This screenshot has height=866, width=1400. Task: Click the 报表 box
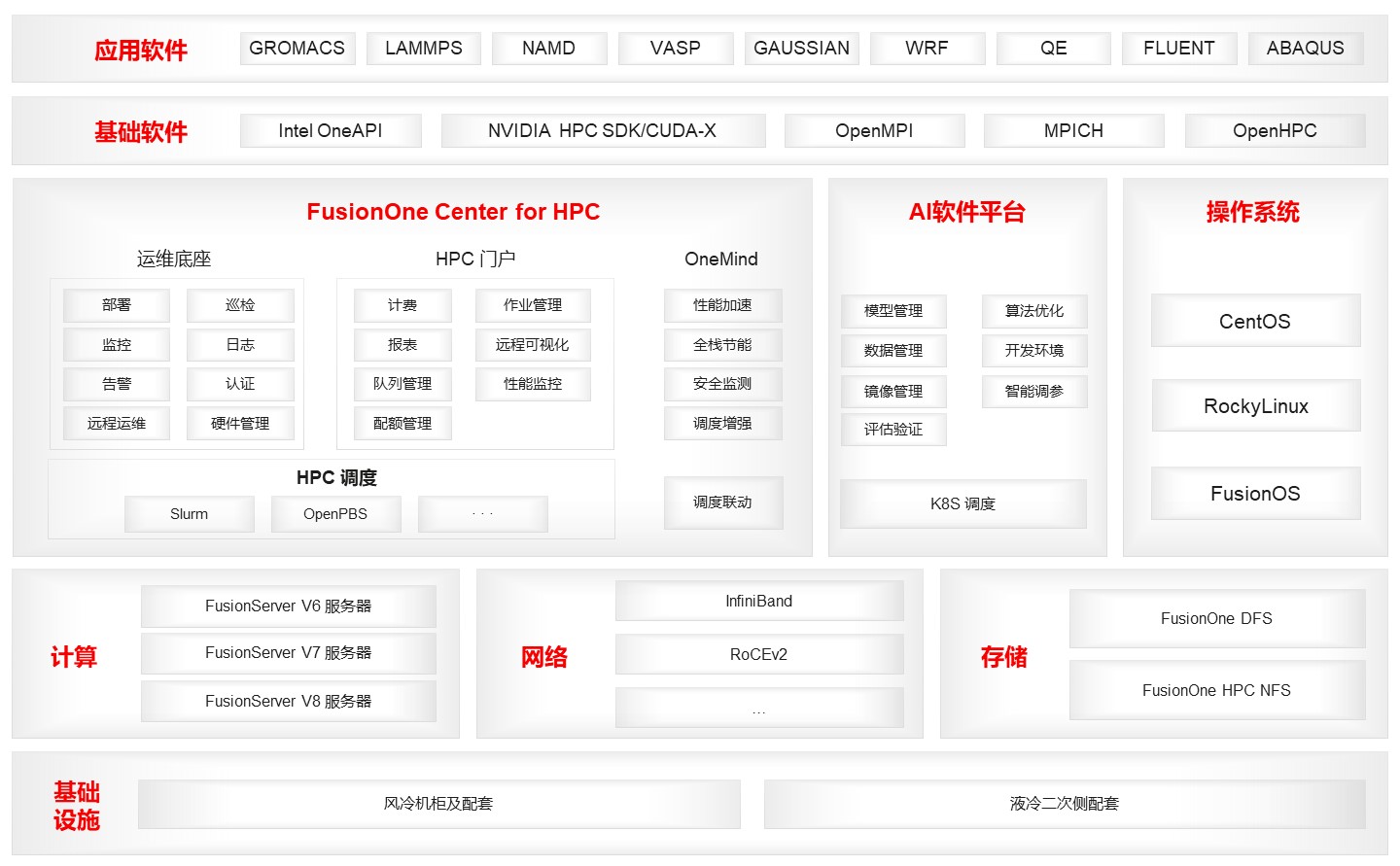pos(402,345)
